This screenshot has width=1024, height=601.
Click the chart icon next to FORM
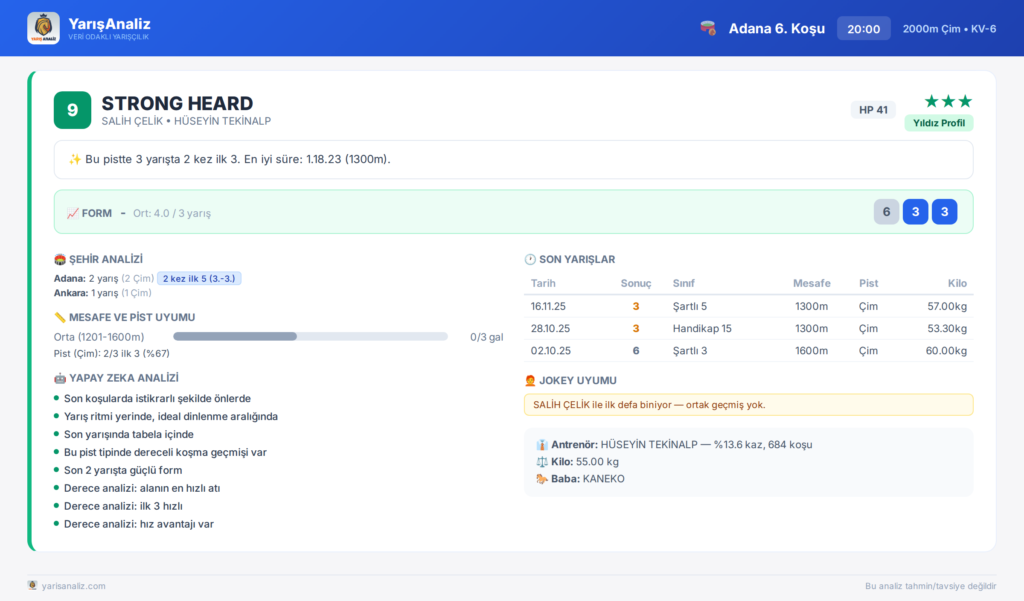[72, 214]
